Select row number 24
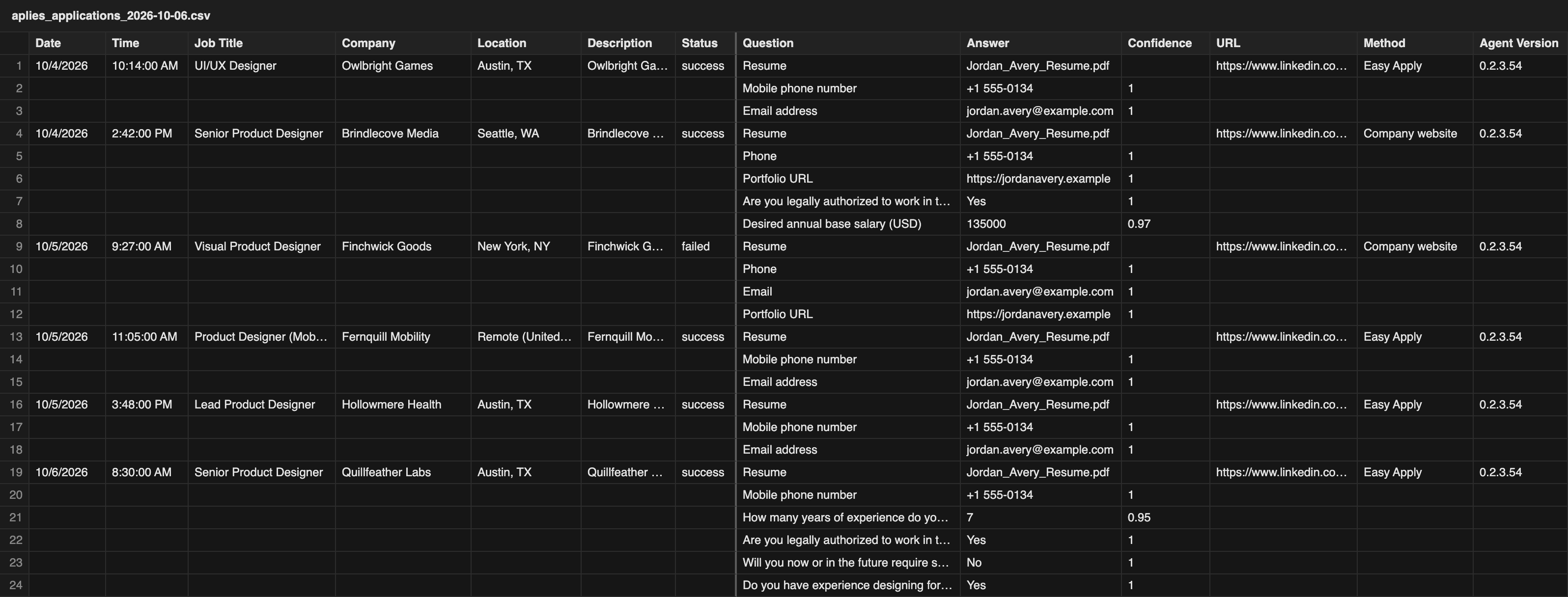This screenshot has height=597, width=1568. [x=15, y=585]
